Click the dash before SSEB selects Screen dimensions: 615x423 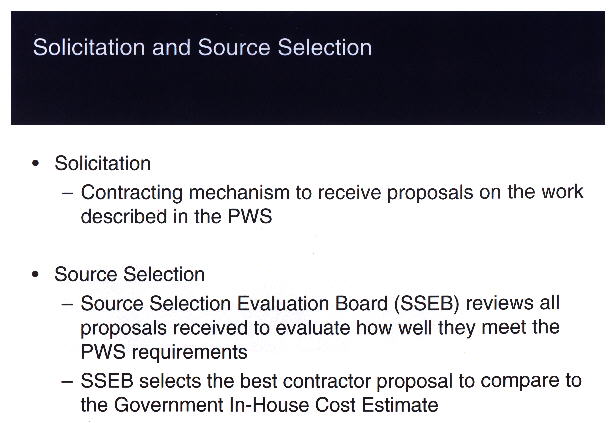[67, 381]
